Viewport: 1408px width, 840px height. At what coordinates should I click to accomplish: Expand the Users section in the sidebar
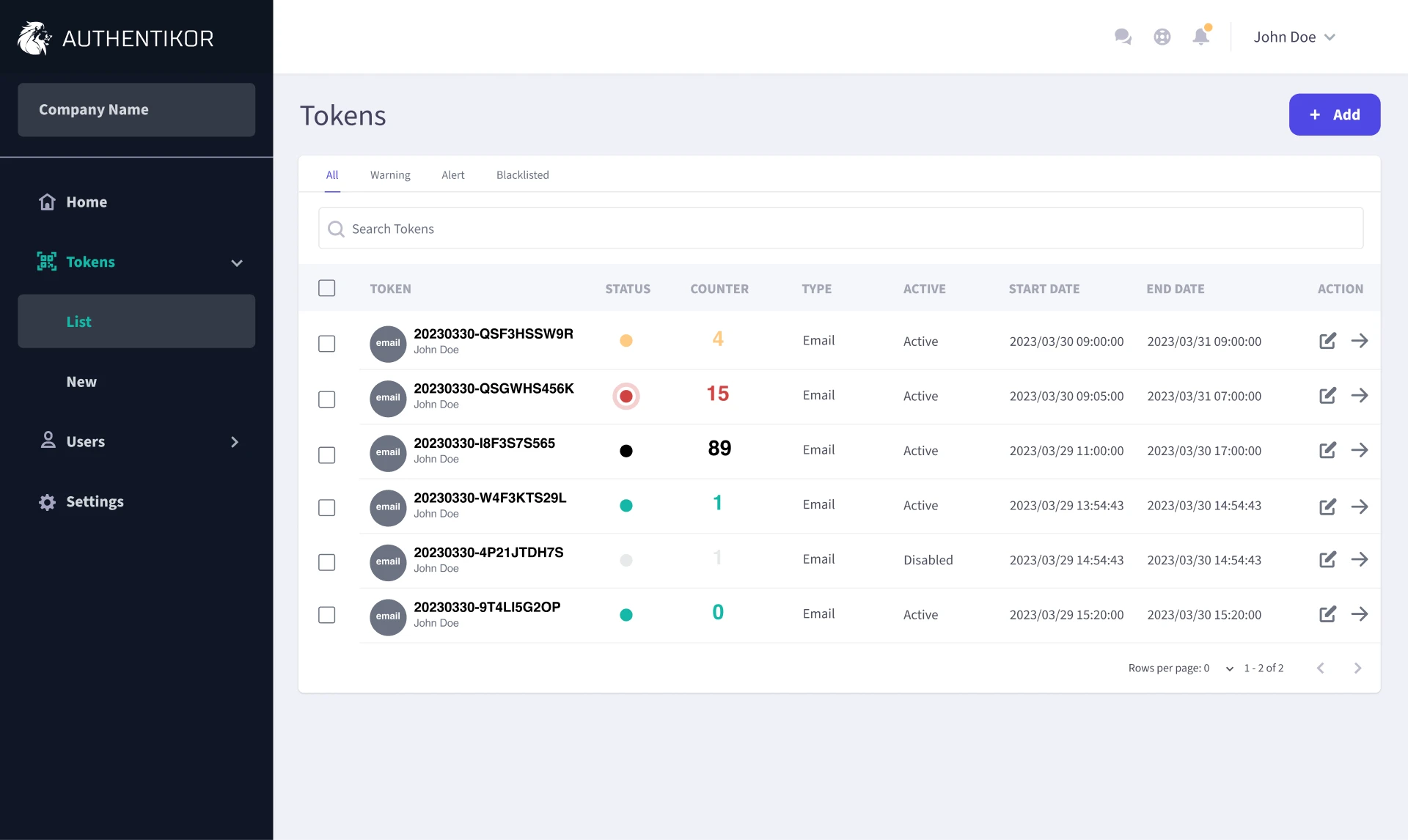click(x=235, y=441)
